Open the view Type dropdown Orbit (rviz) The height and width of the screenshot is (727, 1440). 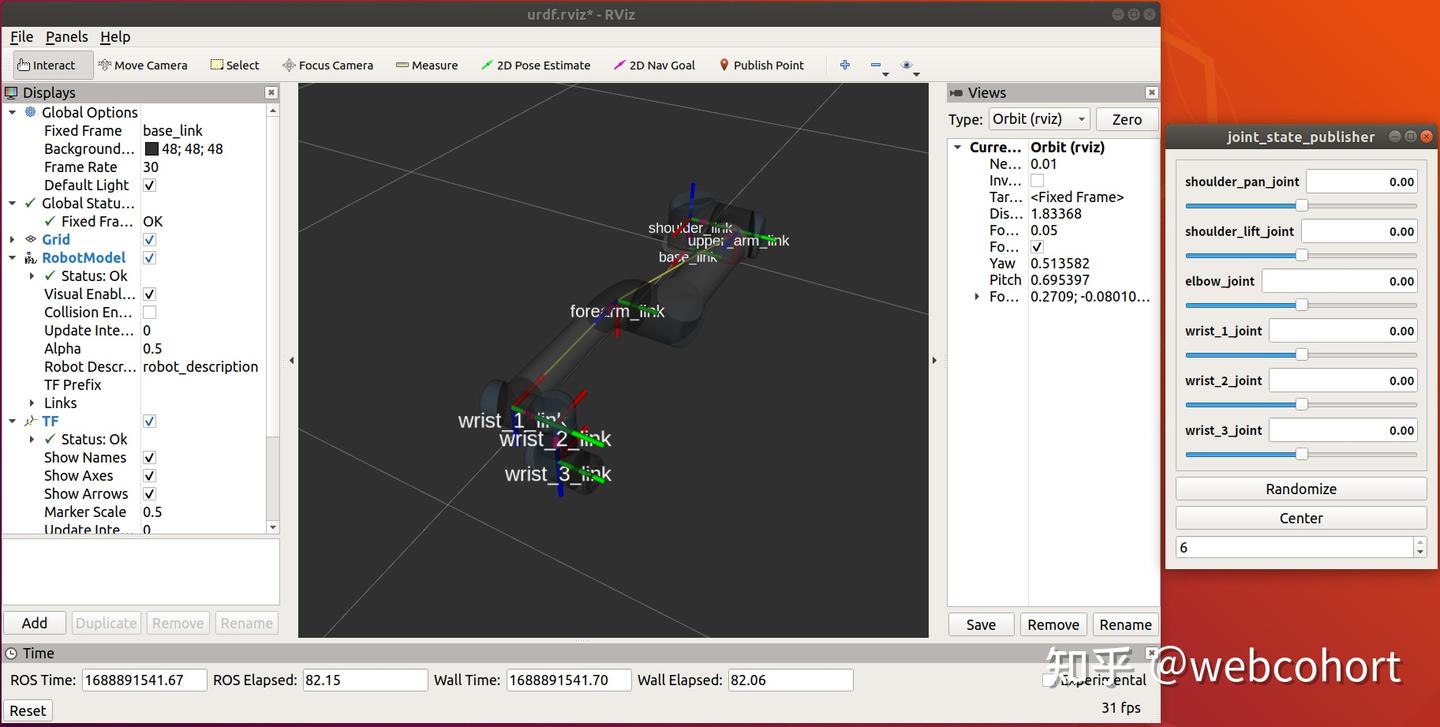click(1039, 119)
